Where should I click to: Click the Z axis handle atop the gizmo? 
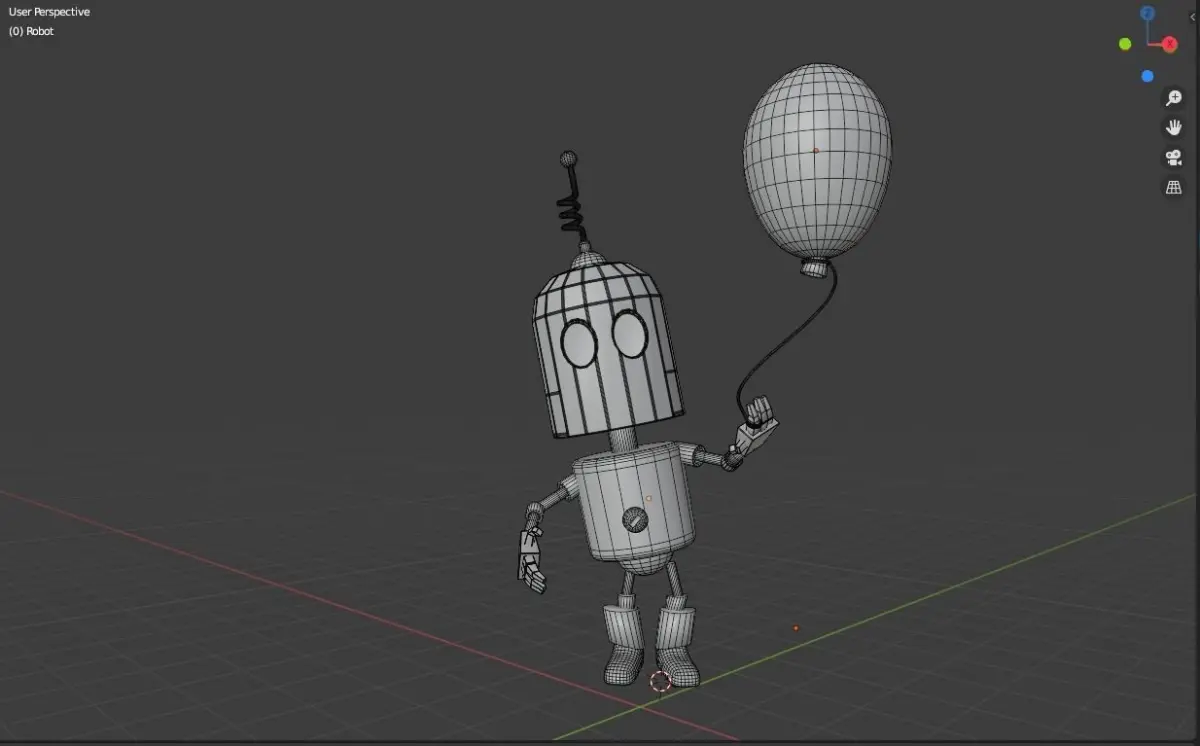click(x=1148, y=13)
